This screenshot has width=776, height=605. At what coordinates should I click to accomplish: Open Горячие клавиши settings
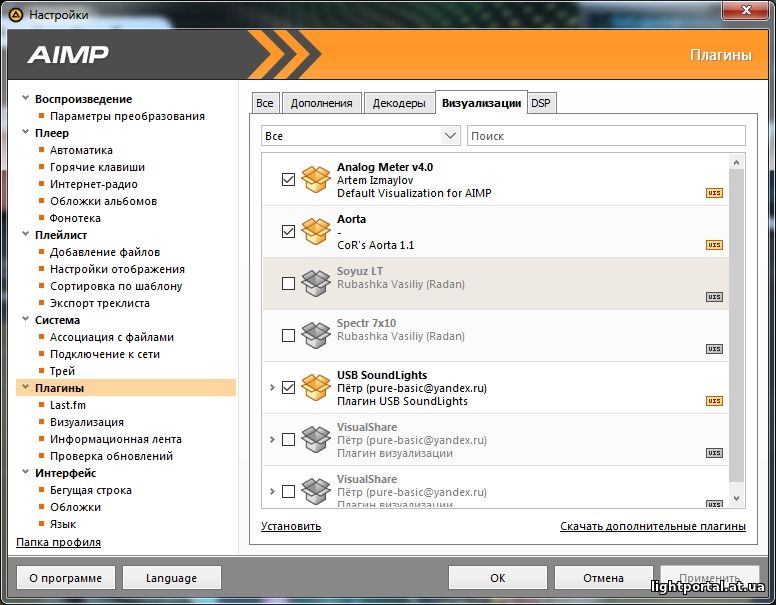[97, 167]
